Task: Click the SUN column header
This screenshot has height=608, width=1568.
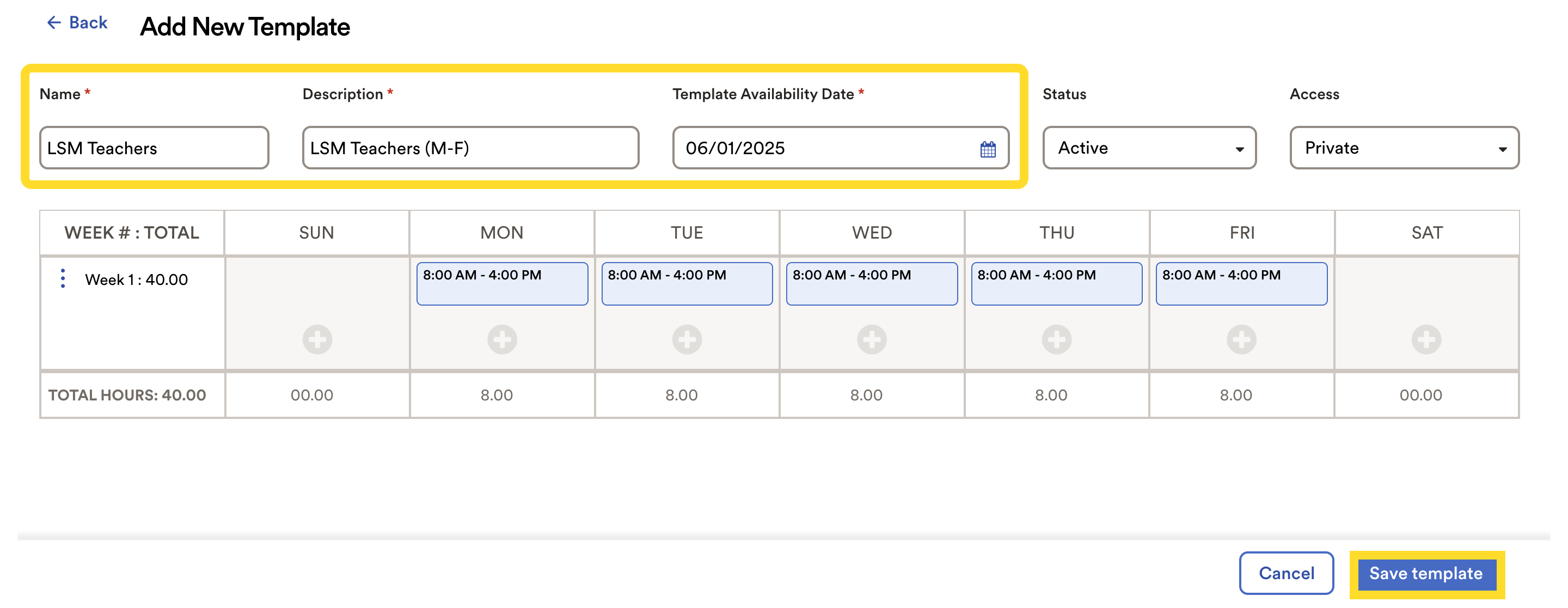Action: (316, 233)
